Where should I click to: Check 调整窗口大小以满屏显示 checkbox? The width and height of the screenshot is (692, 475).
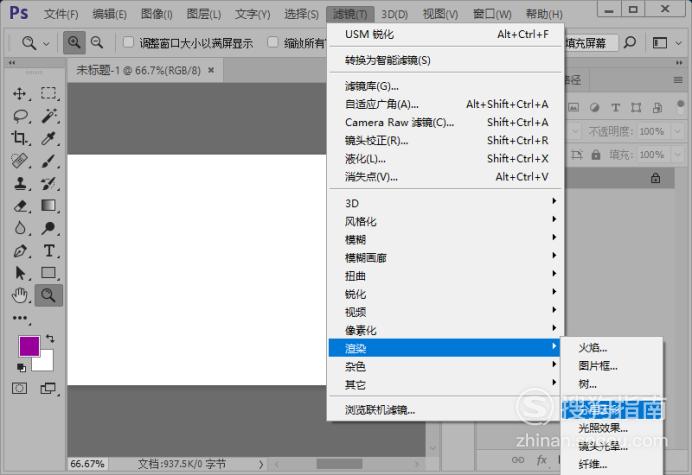(x=128, y=42)
